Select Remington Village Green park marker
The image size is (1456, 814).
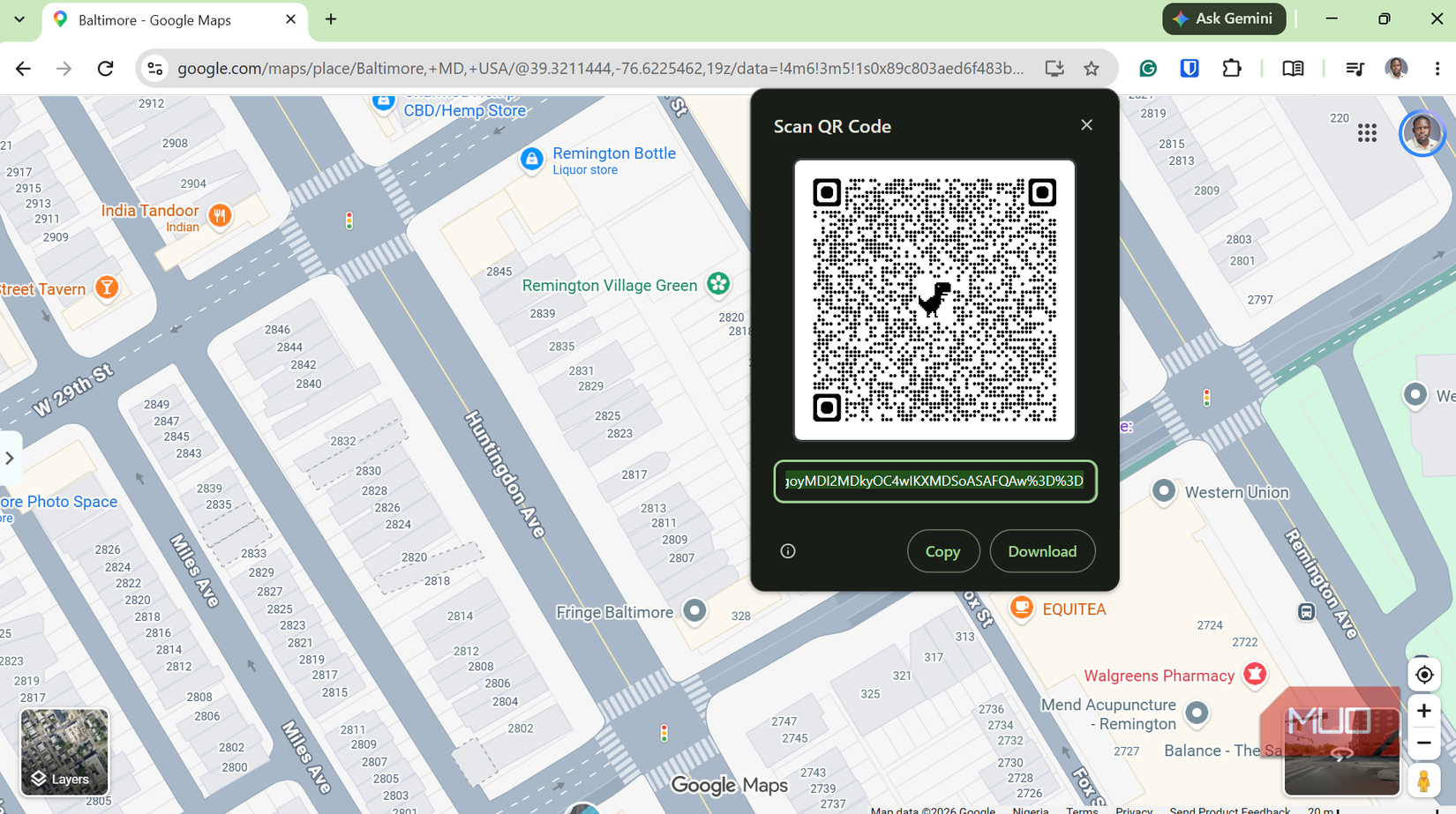pos(718,284)
